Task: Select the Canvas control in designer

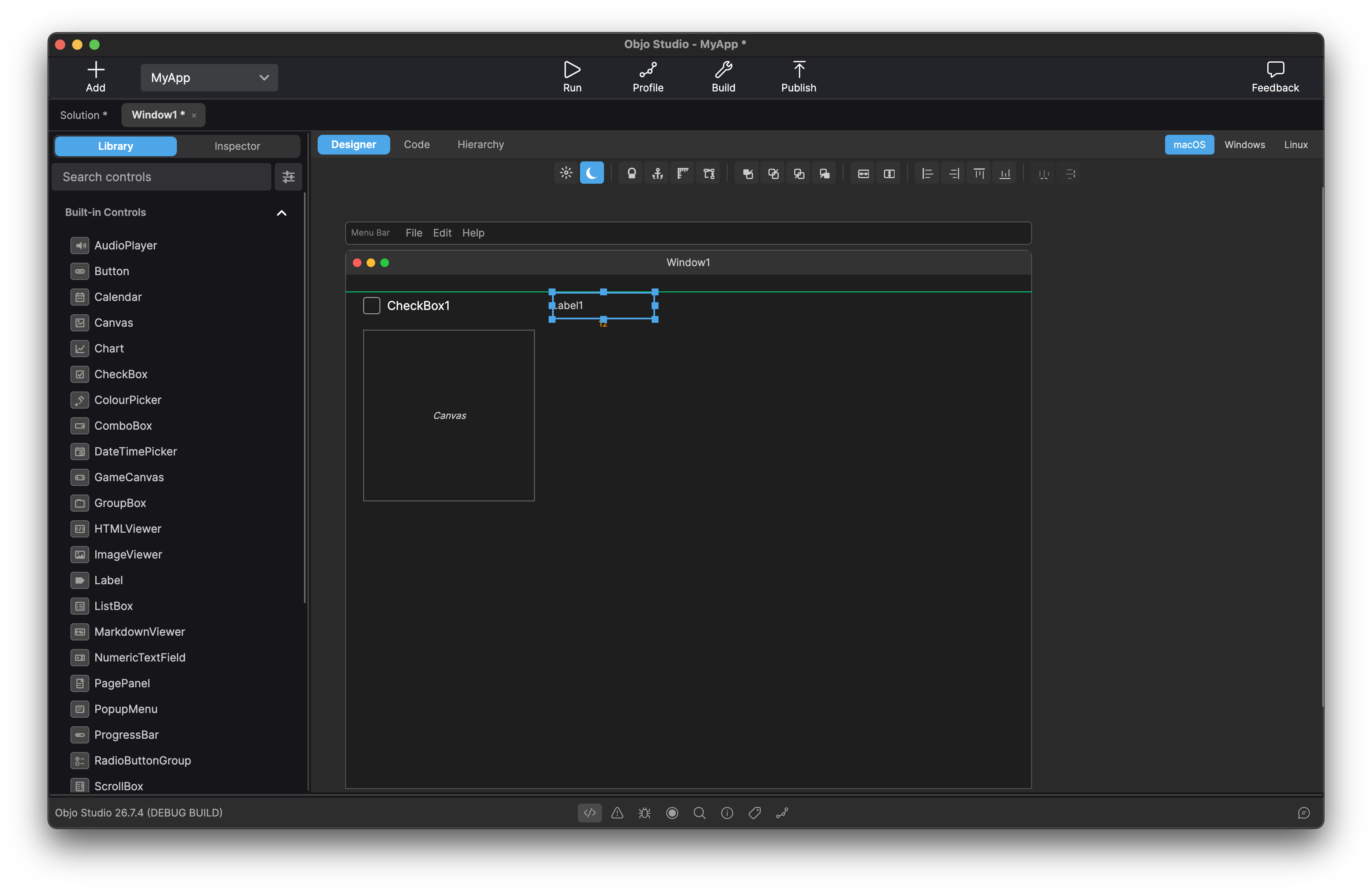Action: coord(449,416)
